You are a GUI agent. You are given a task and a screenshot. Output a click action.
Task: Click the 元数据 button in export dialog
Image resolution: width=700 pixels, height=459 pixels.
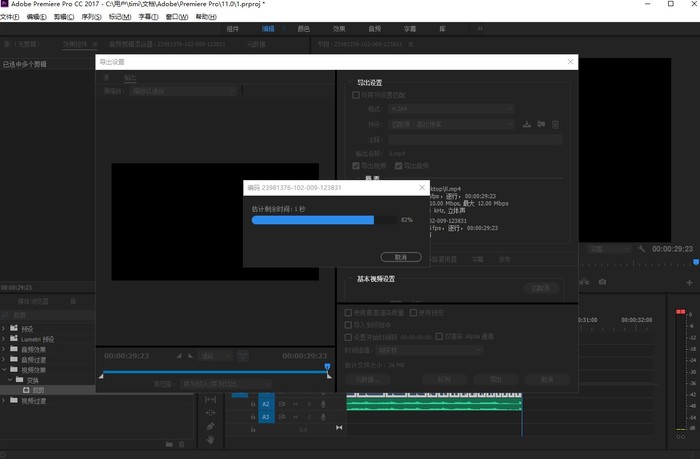tap(365, 379)
